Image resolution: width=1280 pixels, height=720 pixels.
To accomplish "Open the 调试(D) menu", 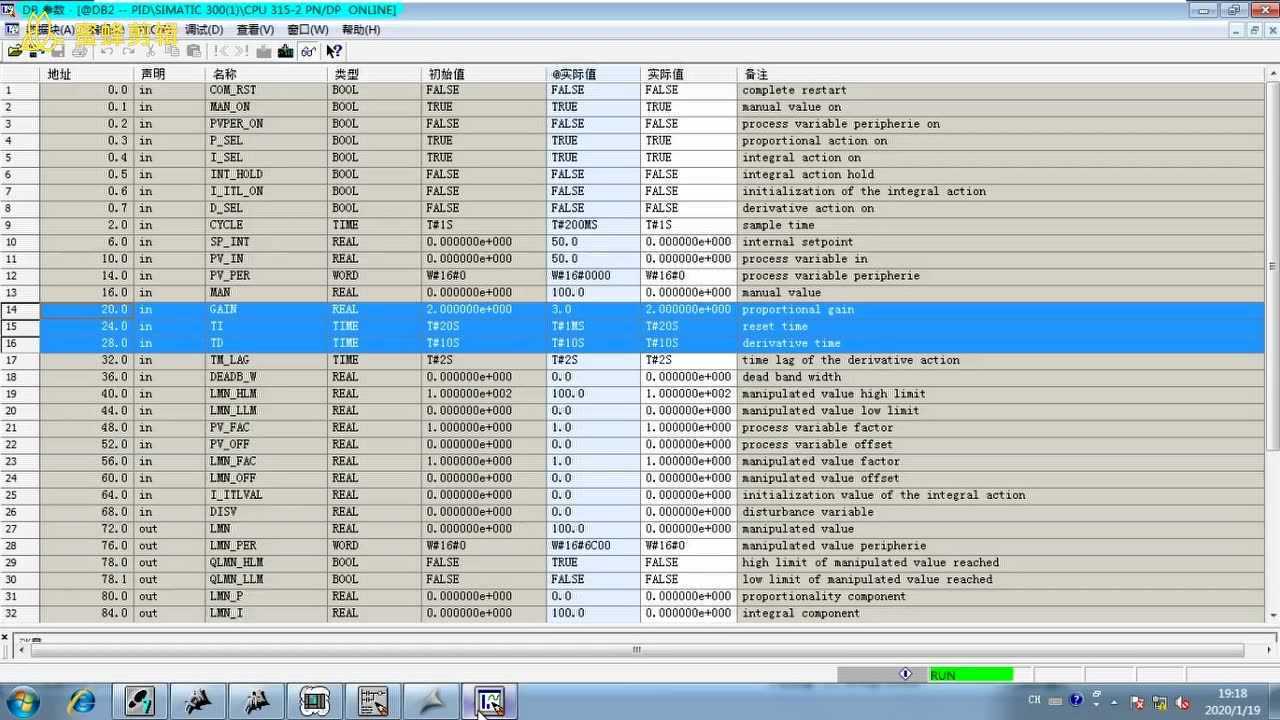I will coord(204,30).
